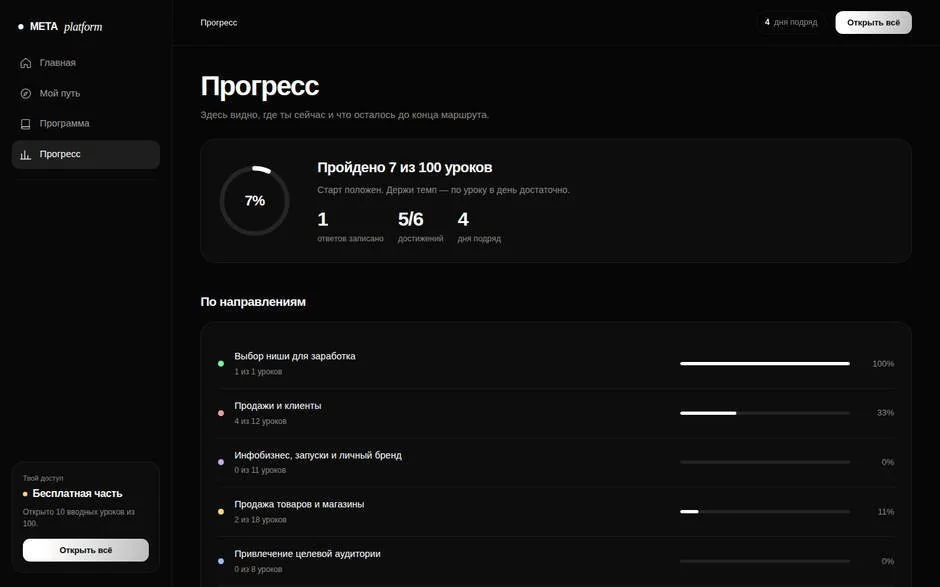The height and width of the screenshot is (587, 940).
Task: Click the page description under Прогресс heading
Action: tap(345, 115)
